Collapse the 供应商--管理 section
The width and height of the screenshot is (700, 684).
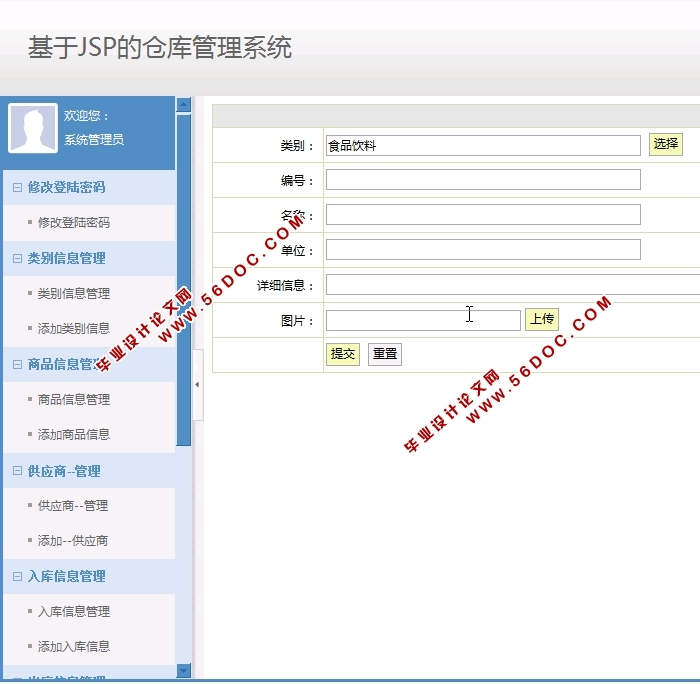(17, 471)
